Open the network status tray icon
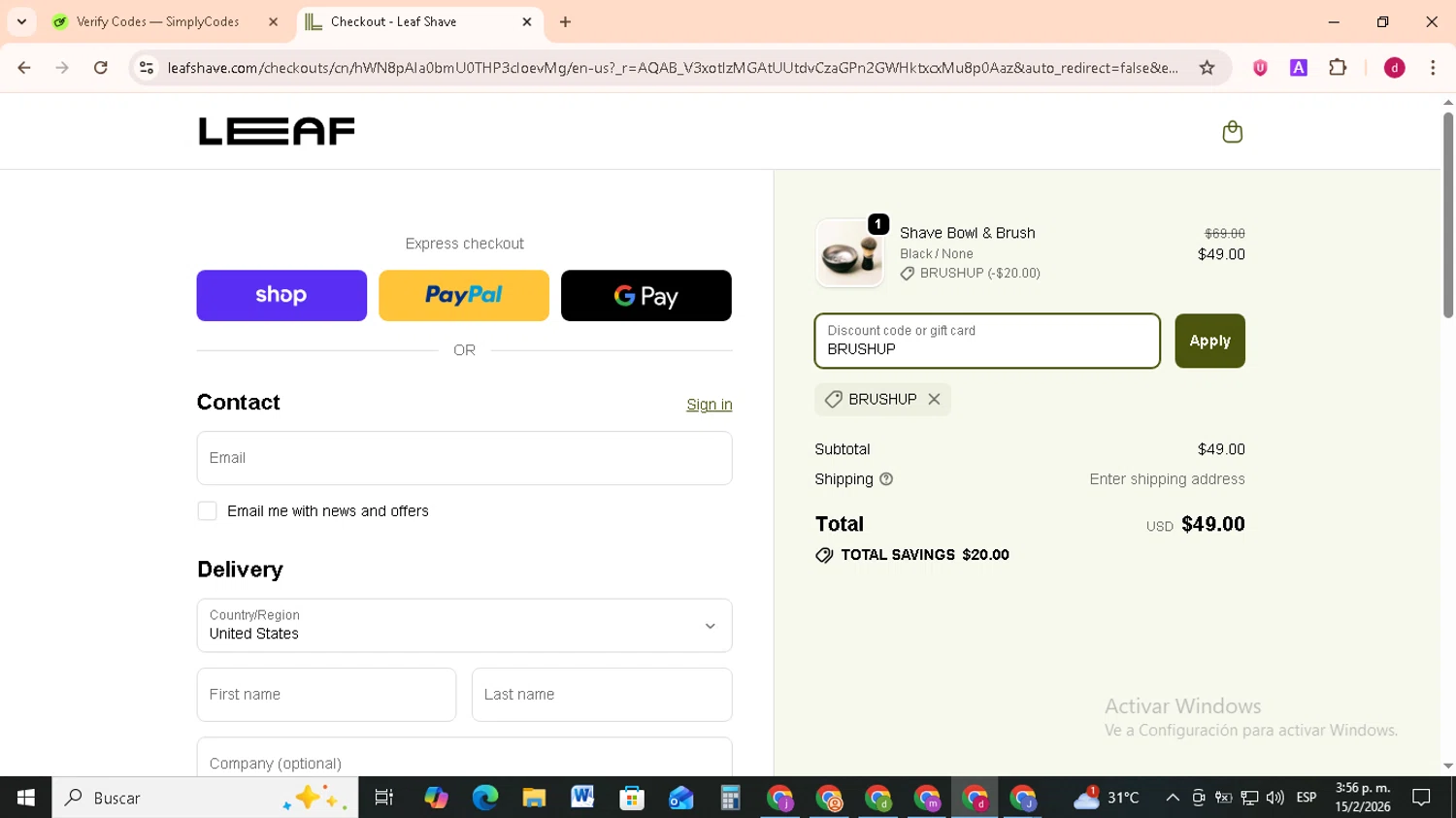Image resolution: width=1456 pixels, height=818 pixels. click(x=1250, y=798)
